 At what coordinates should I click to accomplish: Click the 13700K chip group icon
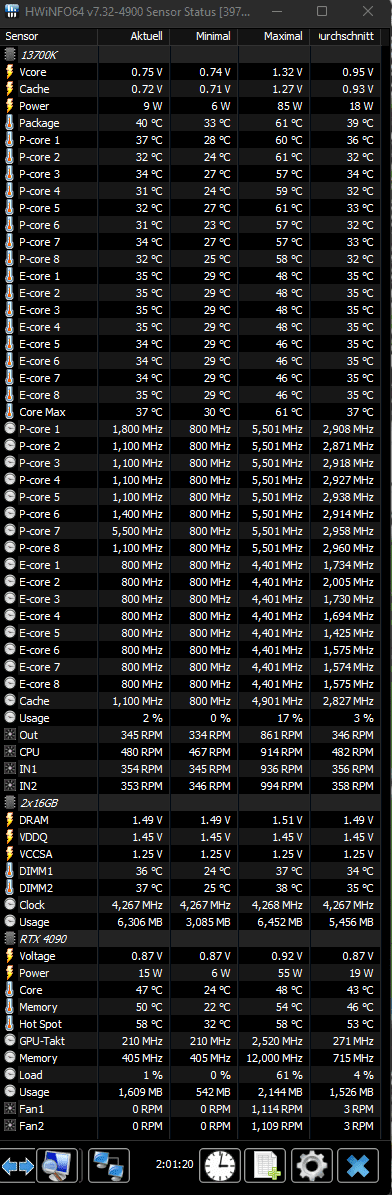[x=10, y=55]
